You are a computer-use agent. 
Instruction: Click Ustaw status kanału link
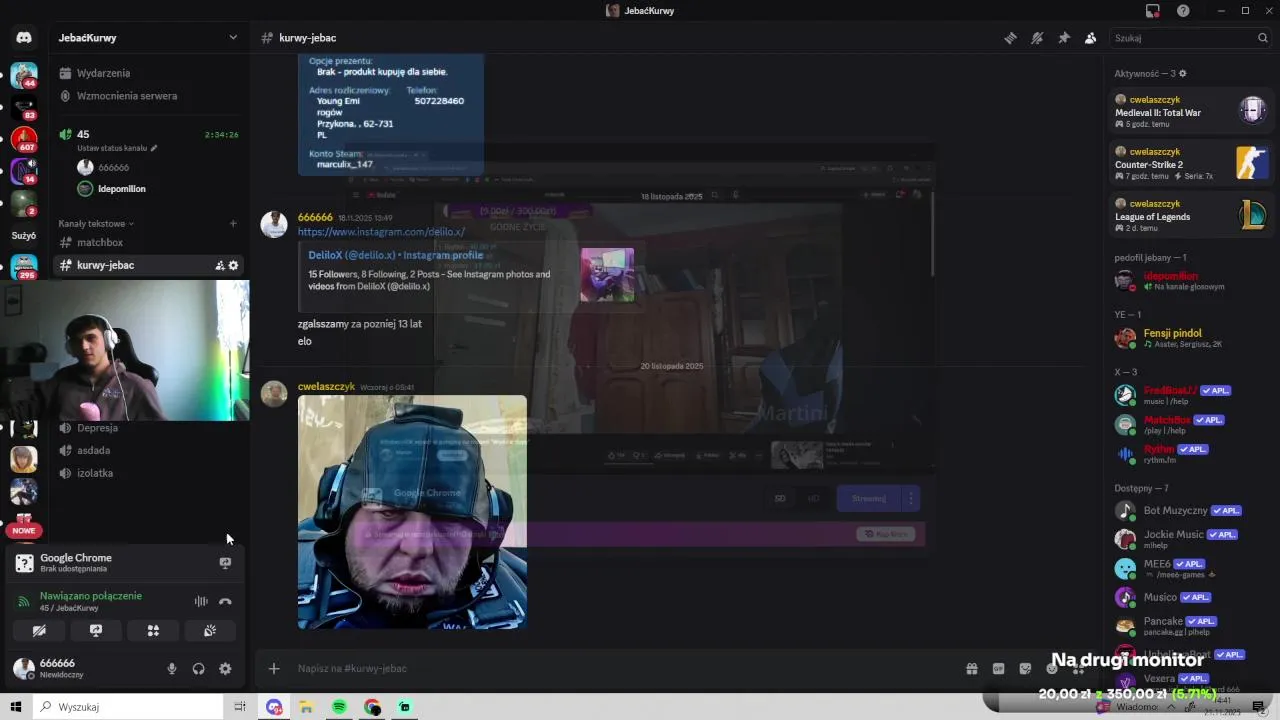pyautogui.click(x=117, y=148)
